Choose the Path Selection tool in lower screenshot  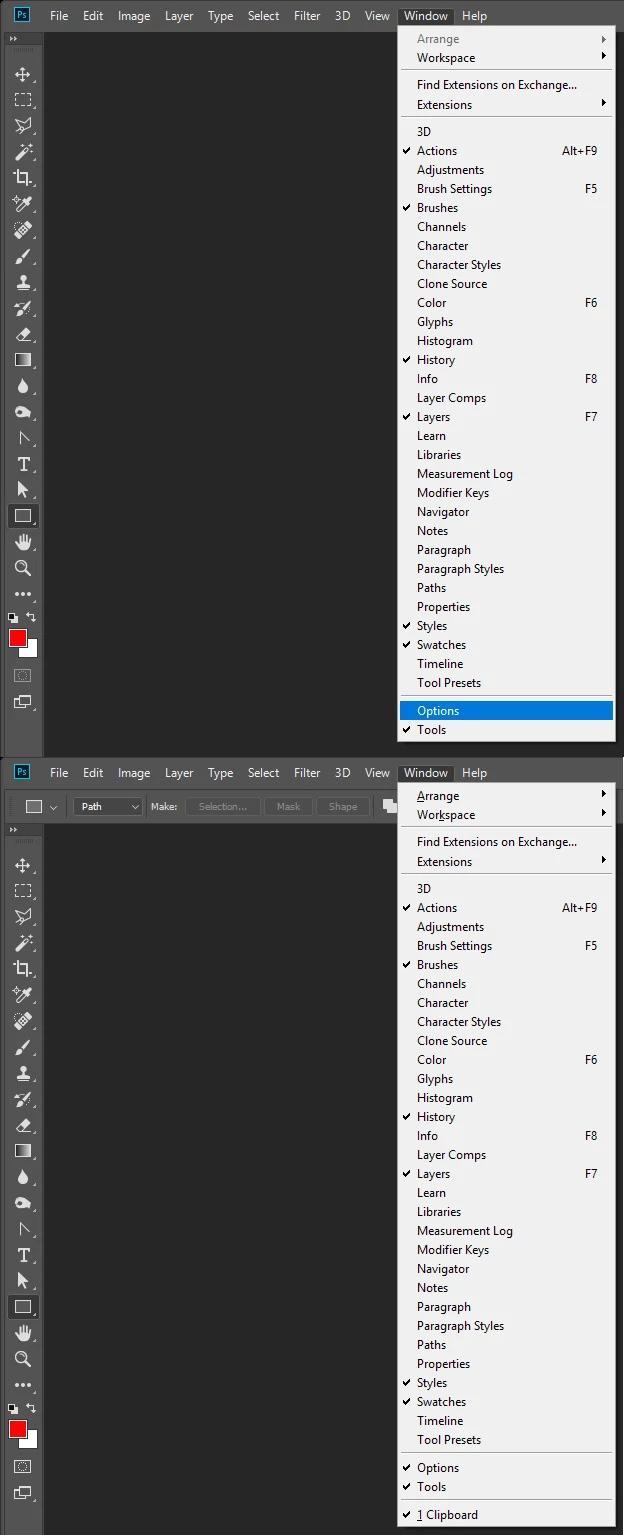click(22, 1281)
